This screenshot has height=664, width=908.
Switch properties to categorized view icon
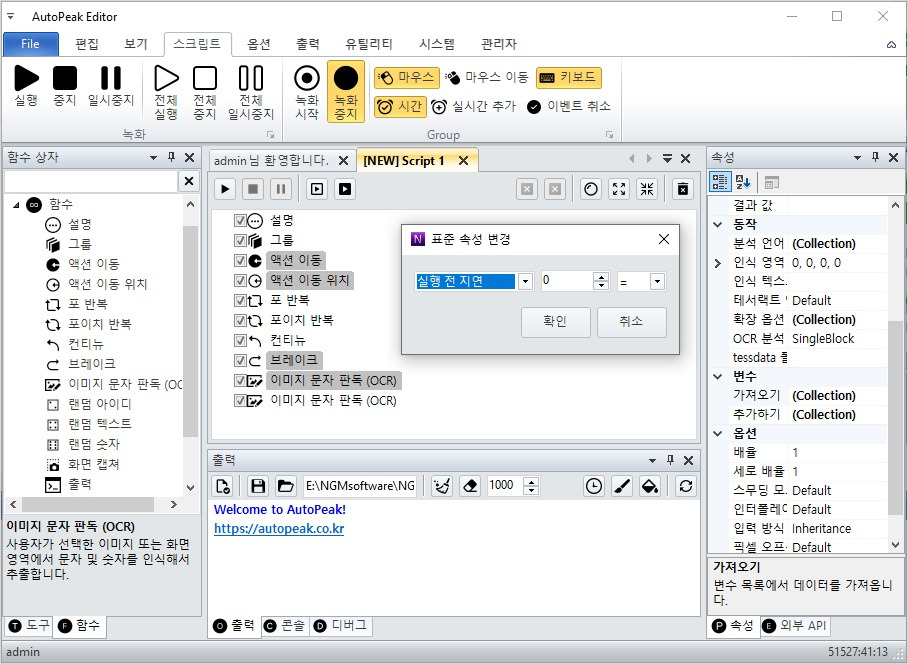click(x=720, y=182)
